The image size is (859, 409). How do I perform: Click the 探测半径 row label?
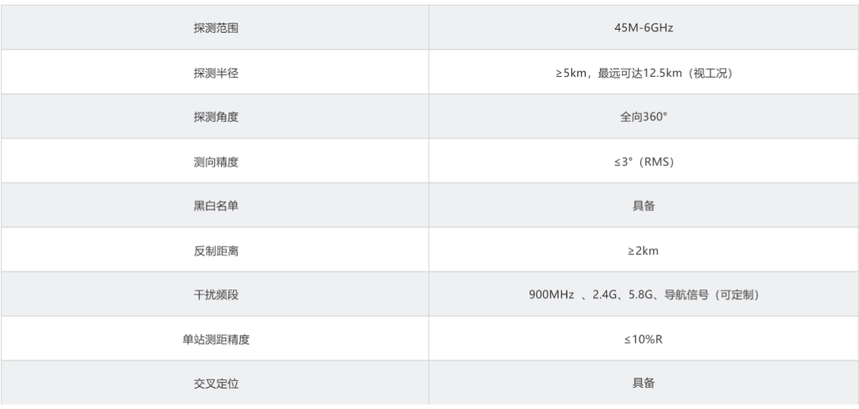click(x=215, y=73)
